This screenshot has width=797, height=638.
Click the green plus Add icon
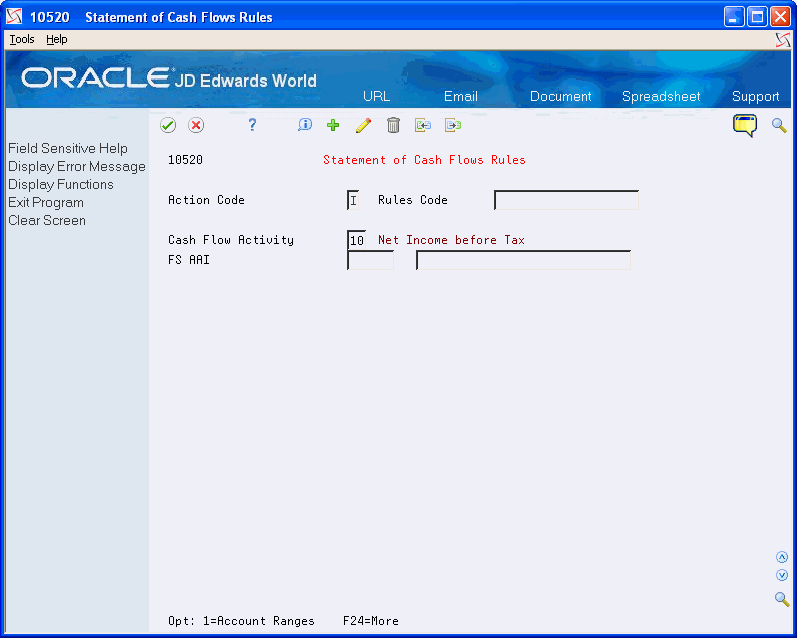(333, 125)
